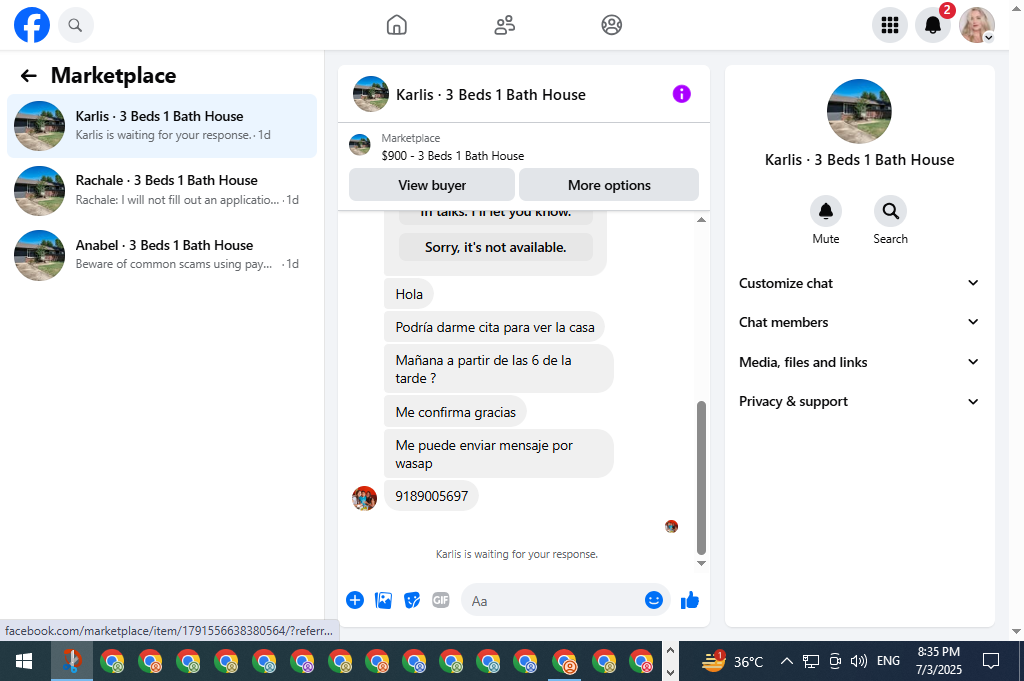The height and width of the screenshot is (681, 1024).
Task: Expand Chat members section
Action: pos(859,322)
